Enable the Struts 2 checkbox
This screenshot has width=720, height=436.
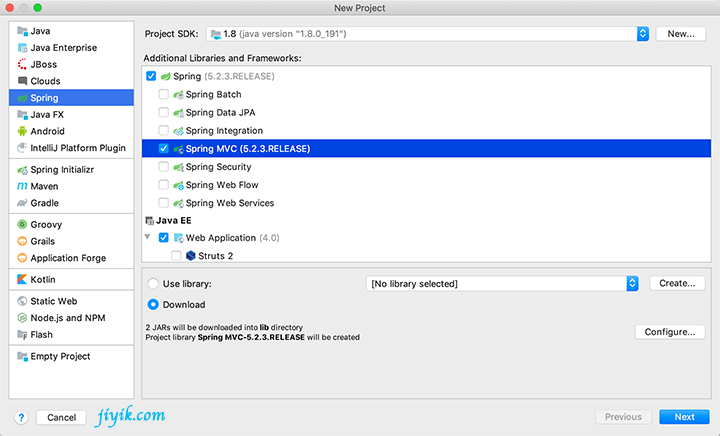pos(176,255)
